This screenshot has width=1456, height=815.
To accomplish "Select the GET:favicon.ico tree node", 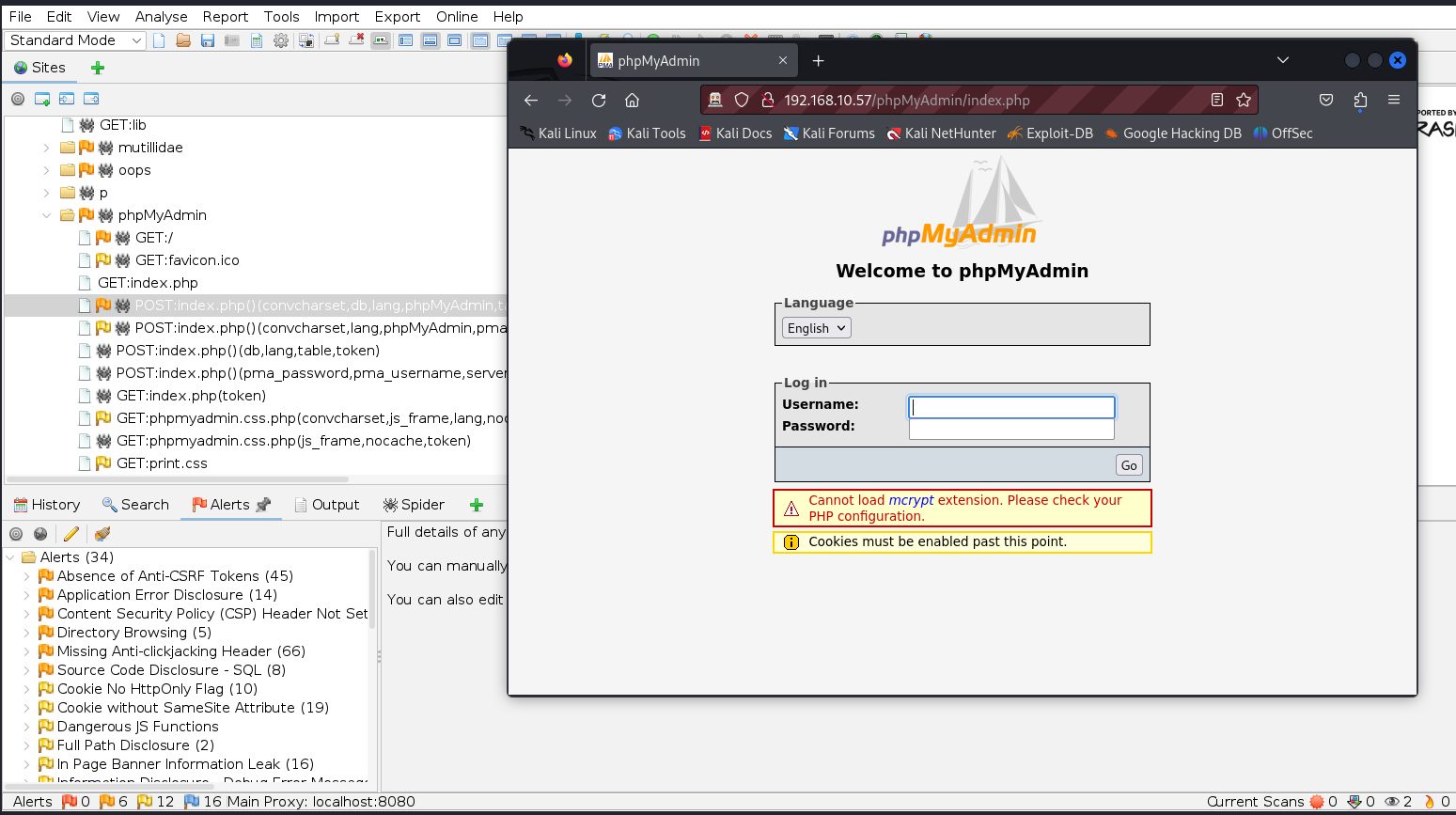I will pyautogui.click(x=187, y=260).
